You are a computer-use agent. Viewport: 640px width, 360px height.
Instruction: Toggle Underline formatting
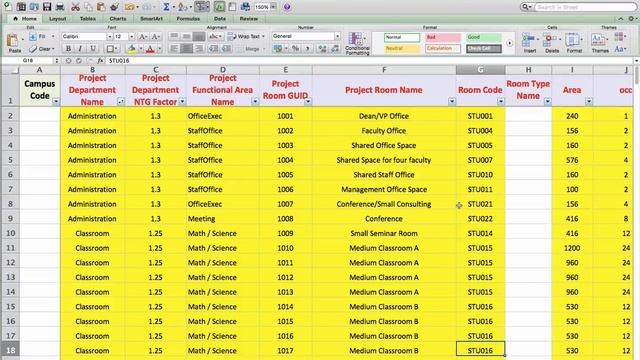point(93,49)
